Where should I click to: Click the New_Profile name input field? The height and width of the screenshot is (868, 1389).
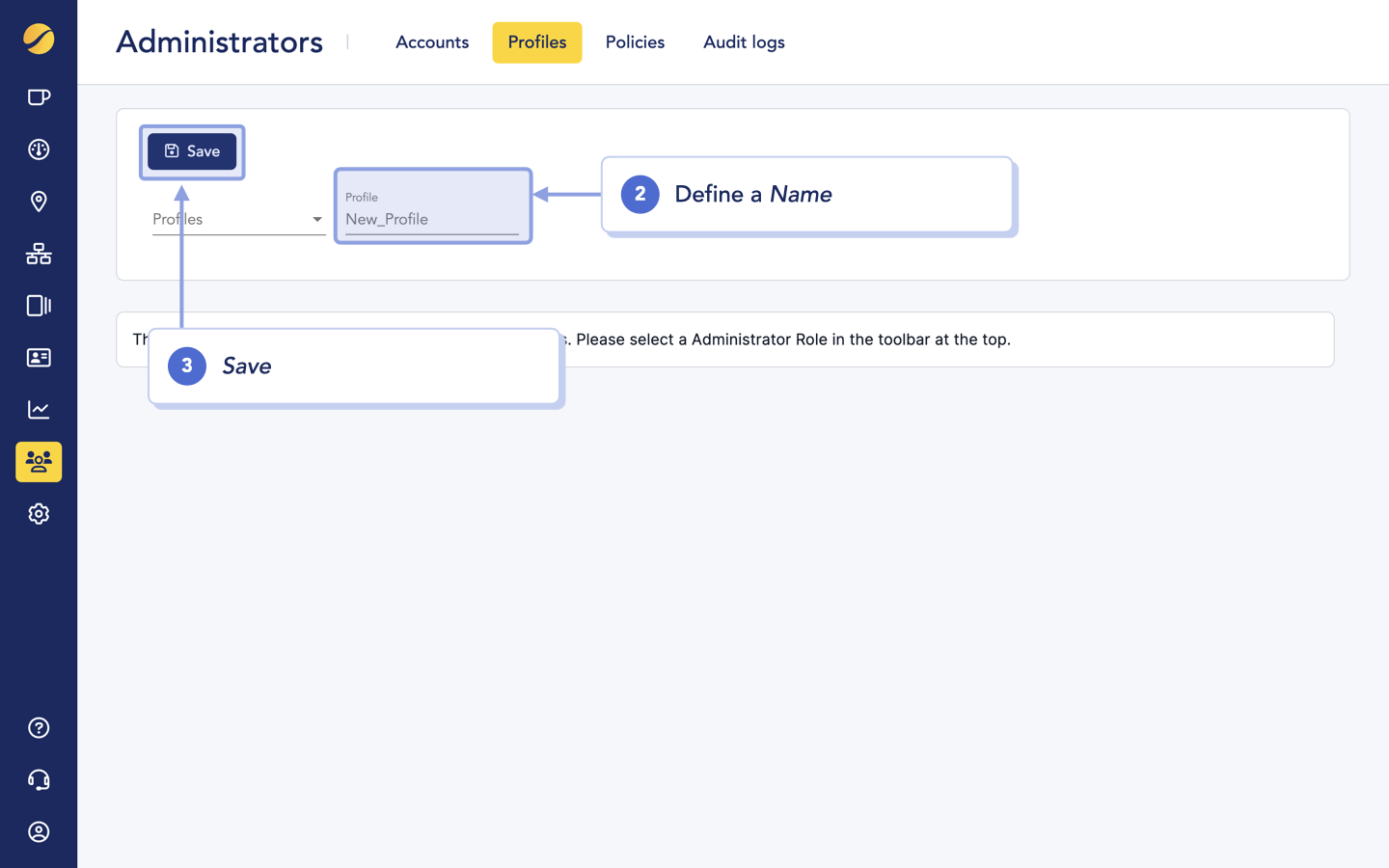[x=432, y=219]
